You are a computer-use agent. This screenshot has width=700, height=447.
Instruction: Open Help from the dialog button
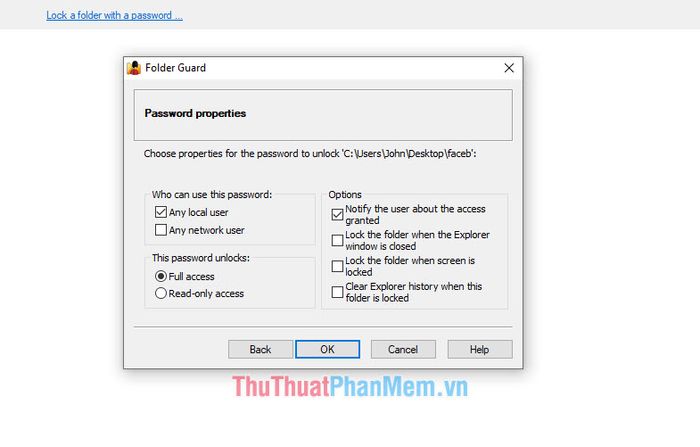coord(480,349)
